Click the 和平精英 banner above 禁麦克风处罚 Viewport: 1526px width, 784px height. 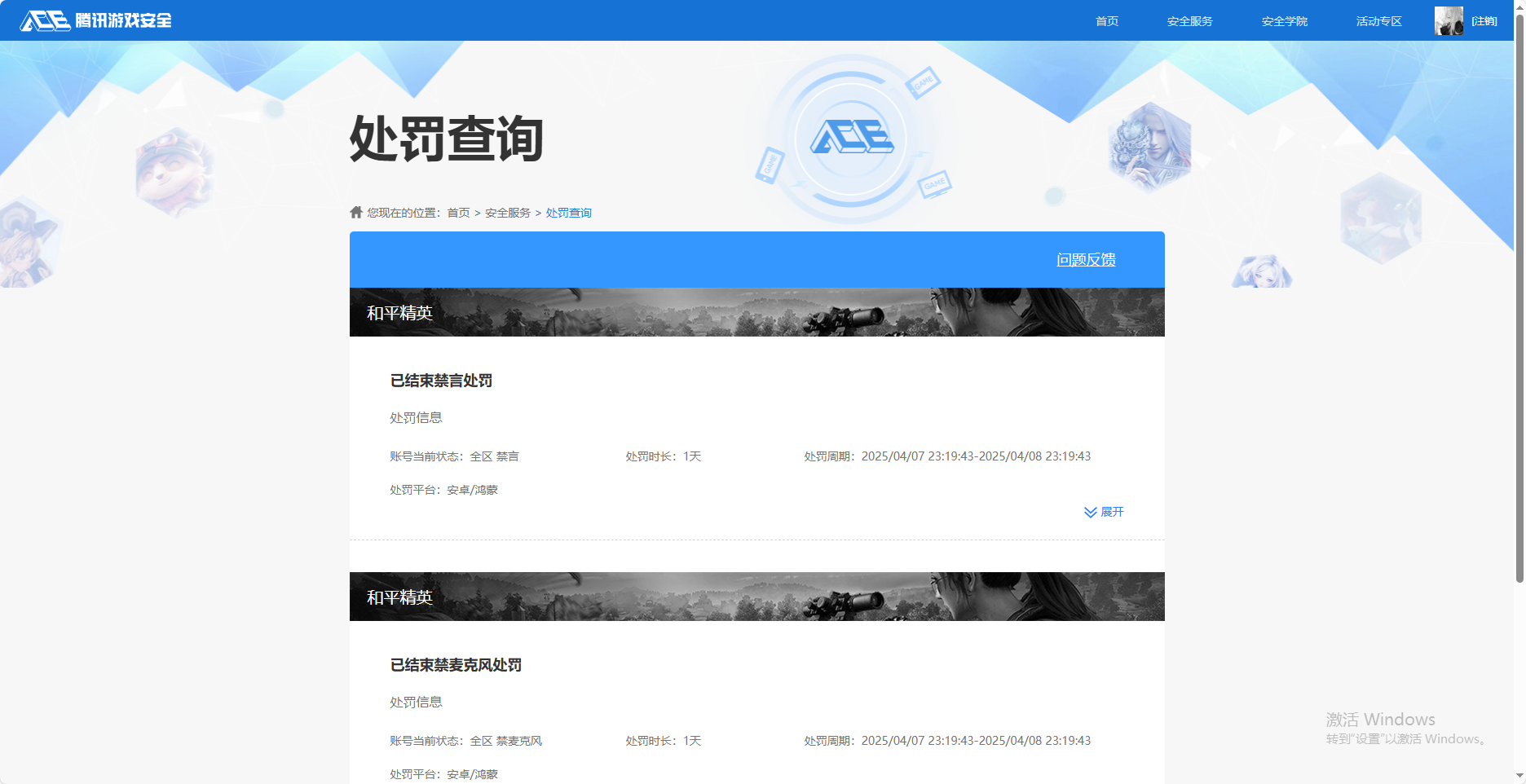pyautogui.click(x=756, y=597)
